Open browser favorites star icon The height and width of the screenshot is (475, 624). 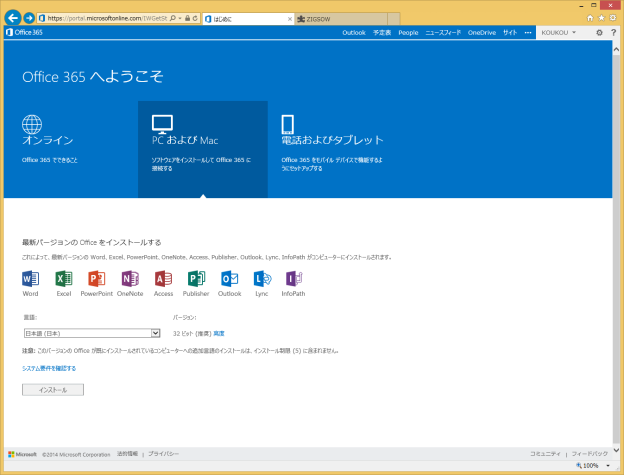(601, 18)
